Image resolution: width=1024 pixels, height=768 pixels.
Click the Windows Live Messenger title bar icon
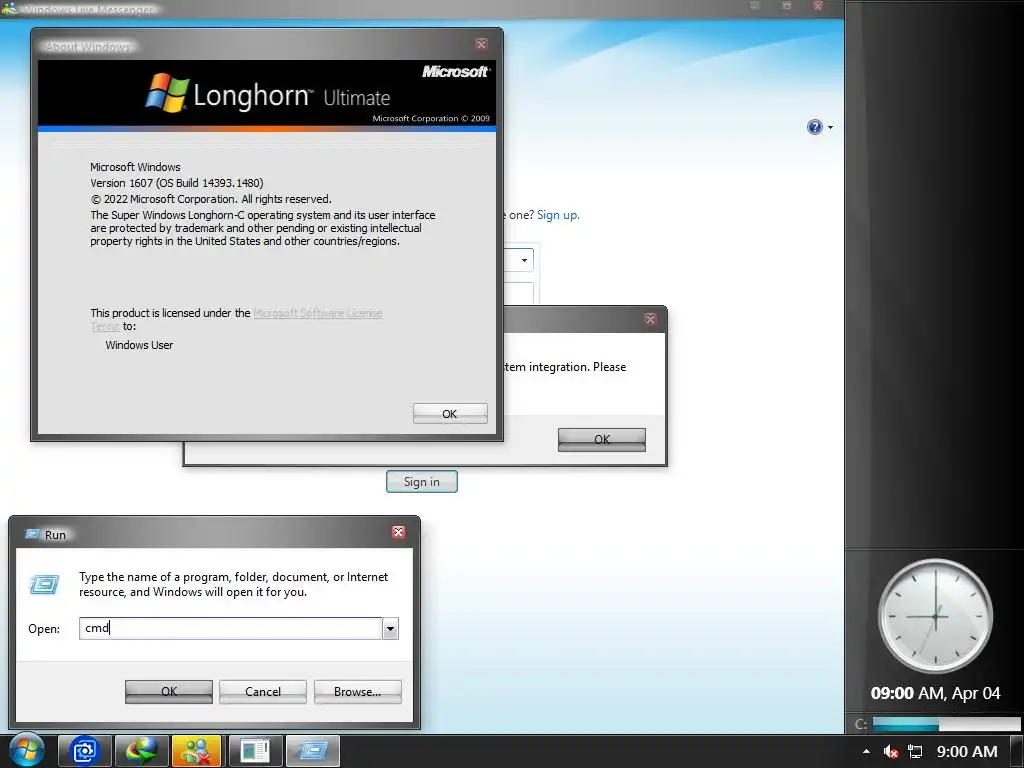10,8
